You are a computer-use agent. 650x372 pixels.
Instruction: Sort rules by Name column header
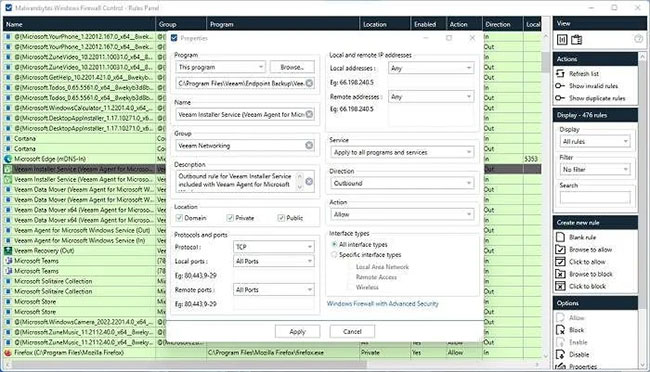point(79,24)
